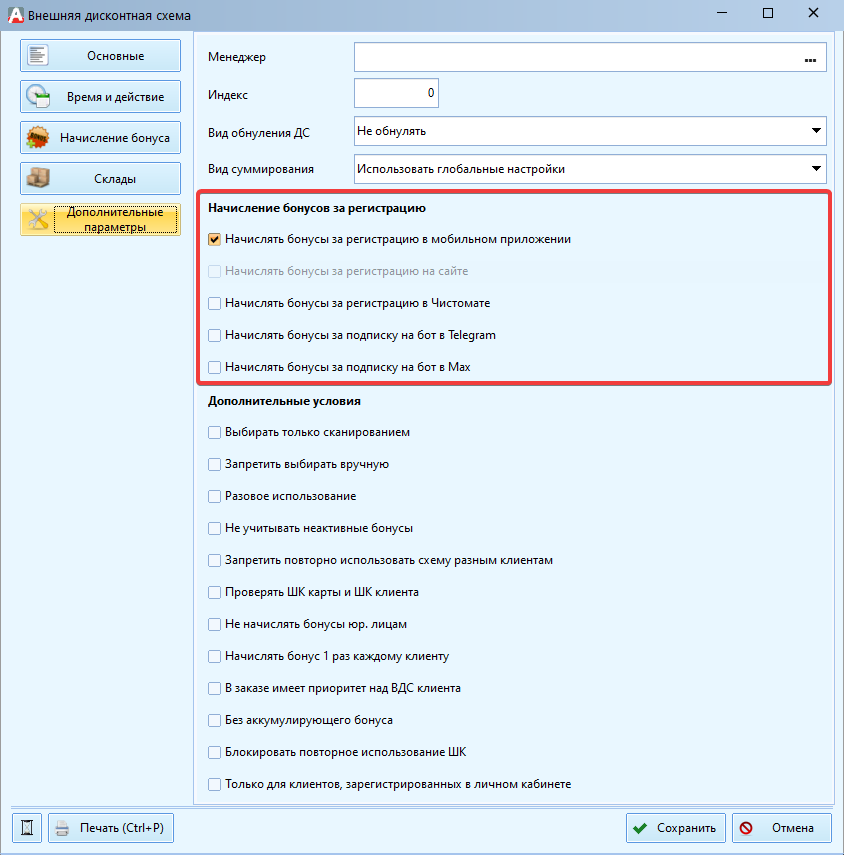Focus the Индекс number field
The image size is (844, 855).
coord(396,93)
